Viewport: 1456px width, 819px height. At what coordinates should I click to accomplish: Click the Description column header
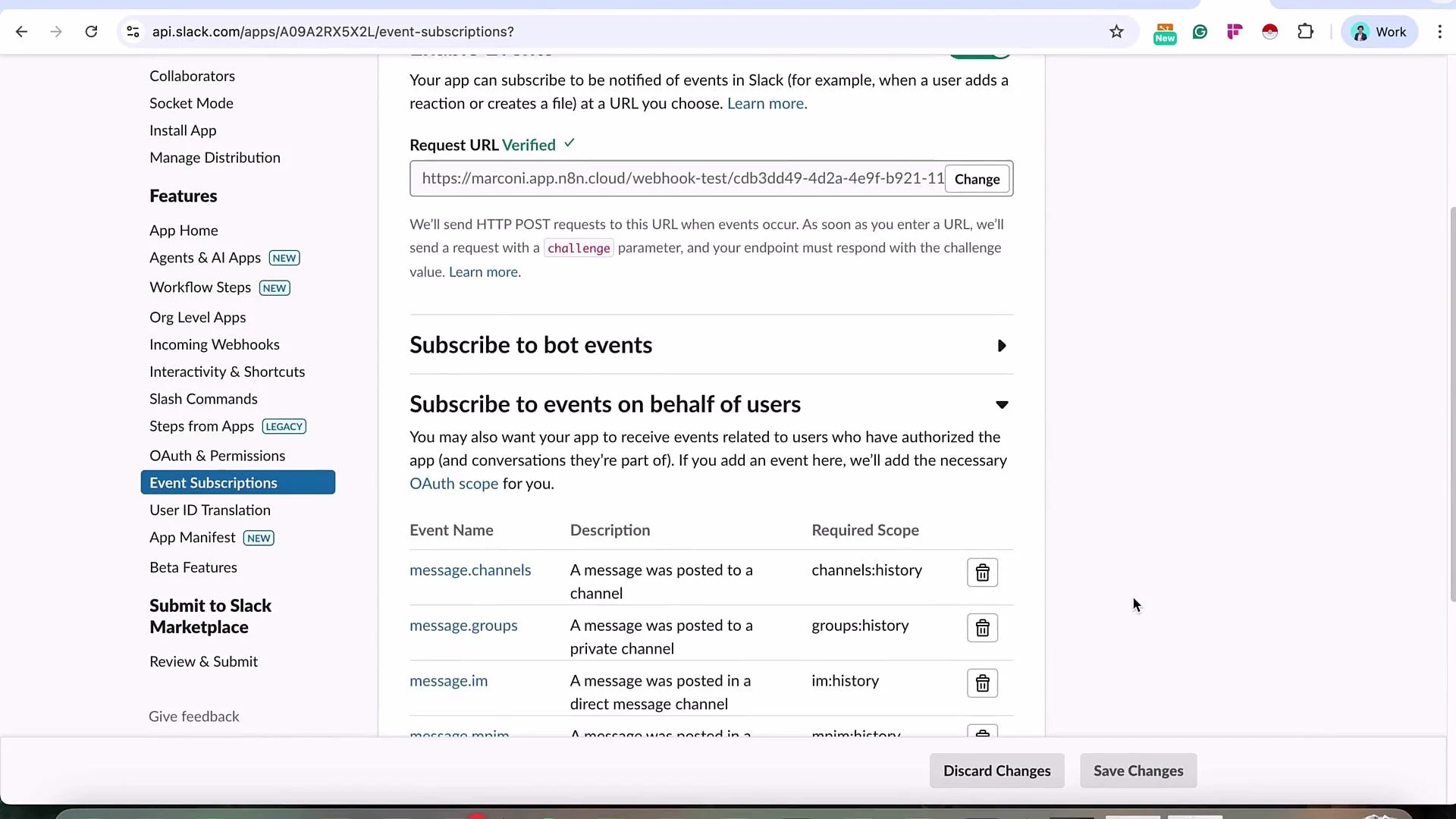point(610,531)
